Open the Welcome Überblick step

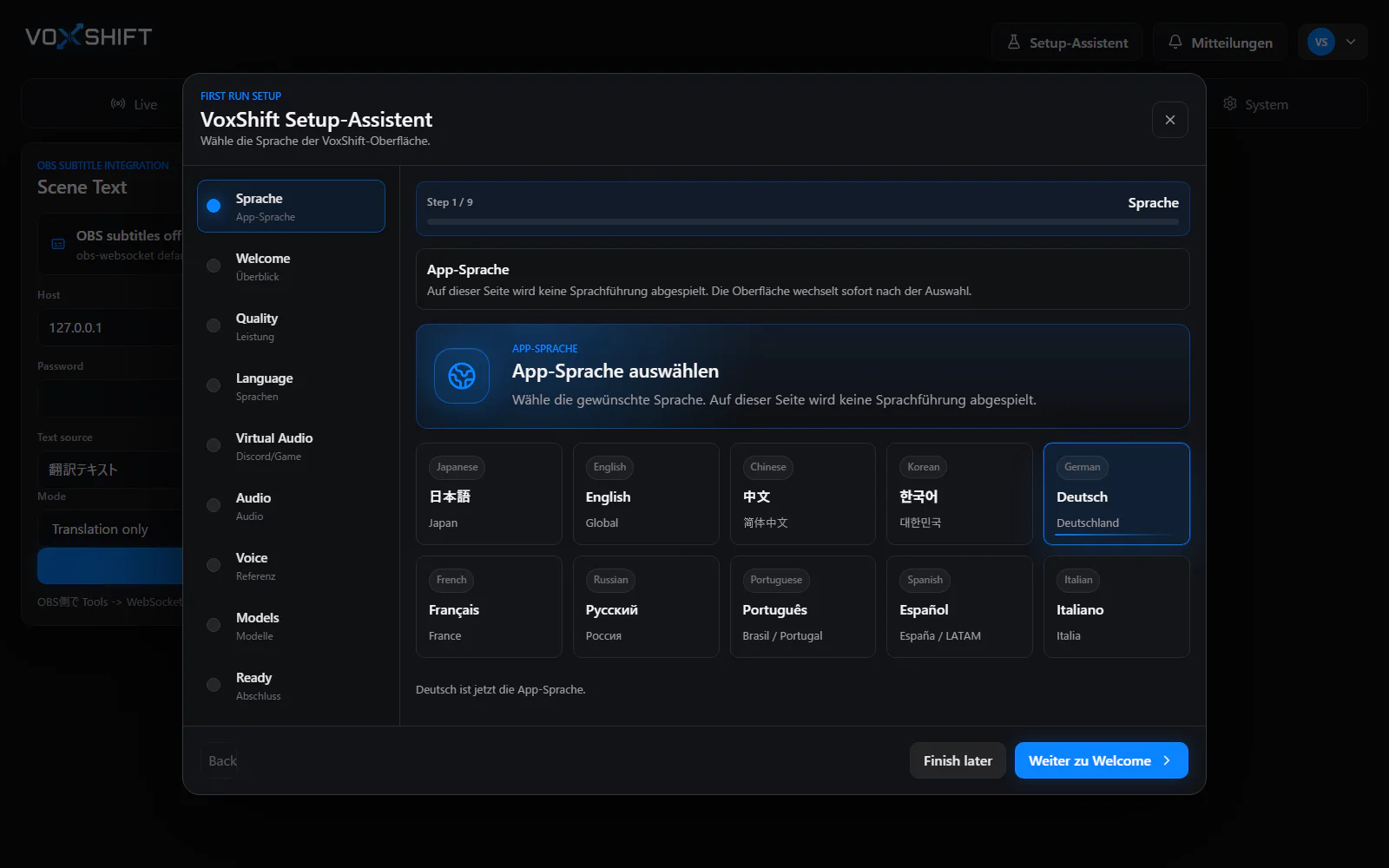coord(291,266)
